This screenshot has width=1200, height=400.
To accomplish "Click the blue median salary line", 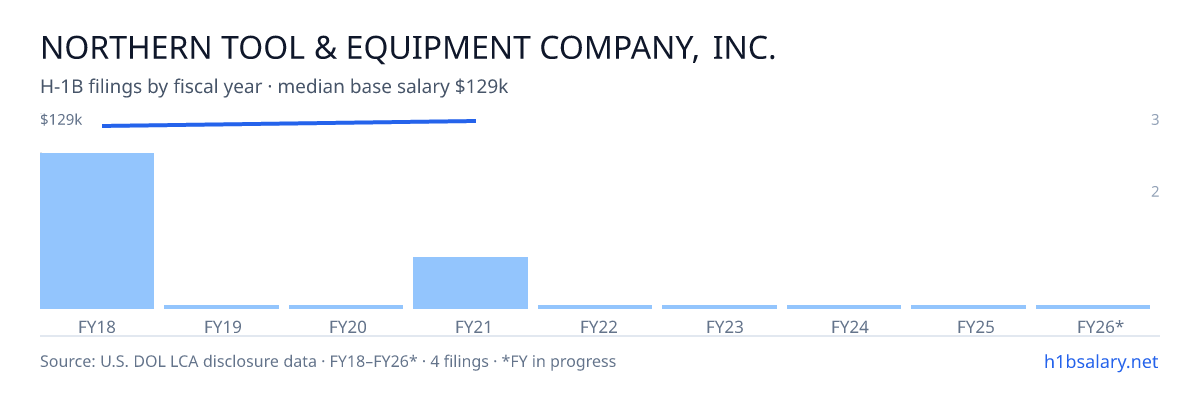I will coord(289,123).
